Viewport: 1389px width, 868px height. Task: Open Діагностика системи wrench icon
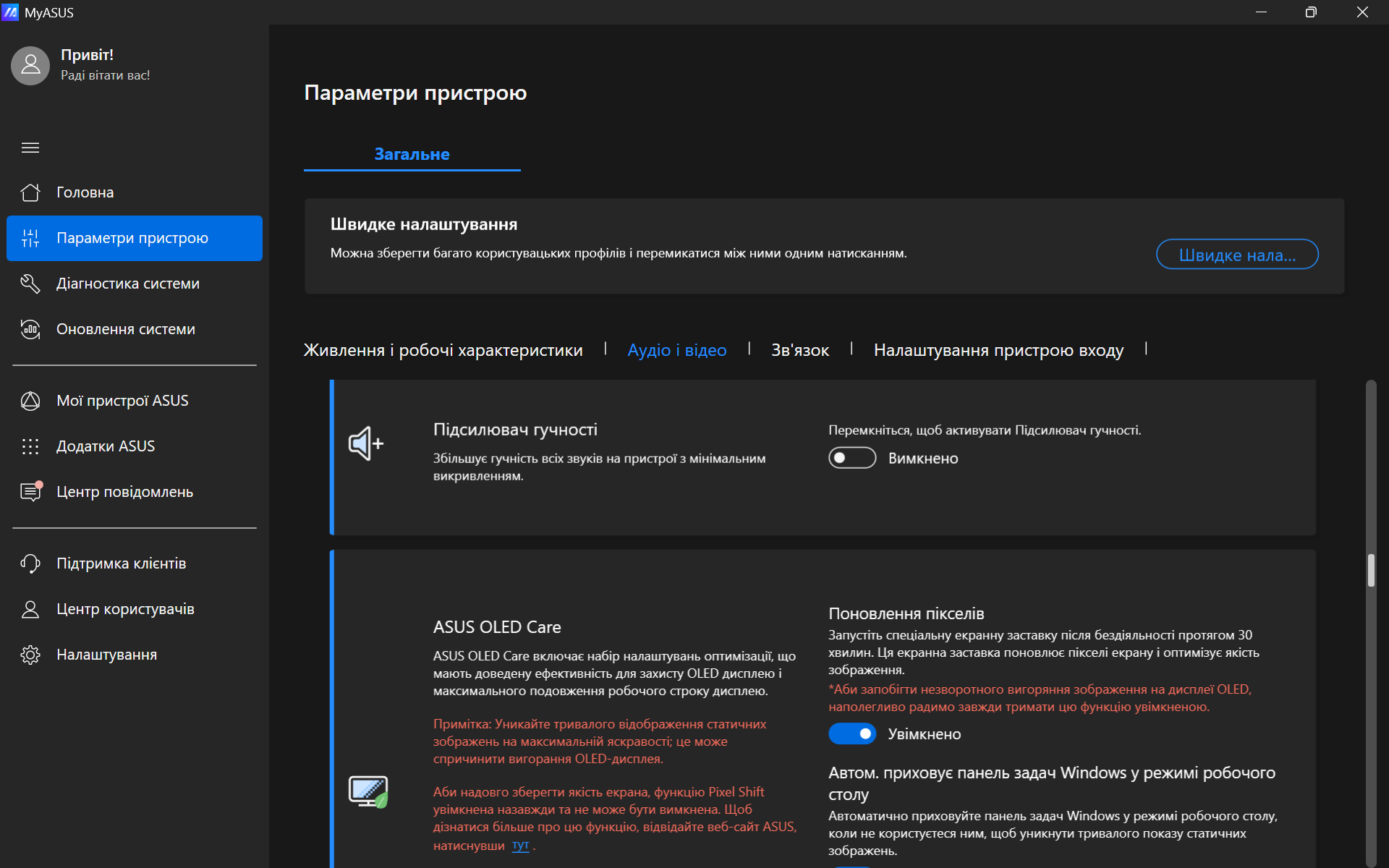pyautogui.click(x=30, y=284)
